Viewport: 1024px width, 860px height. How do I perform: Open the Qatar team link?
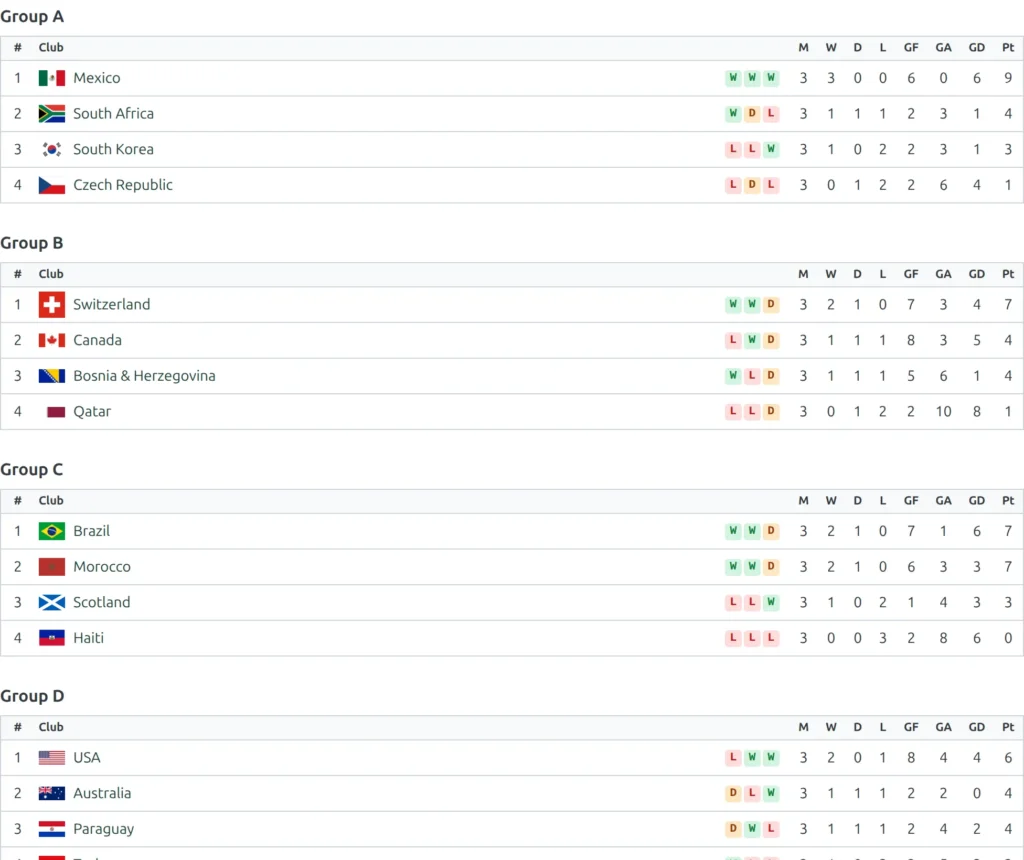(x=92, y=412)
